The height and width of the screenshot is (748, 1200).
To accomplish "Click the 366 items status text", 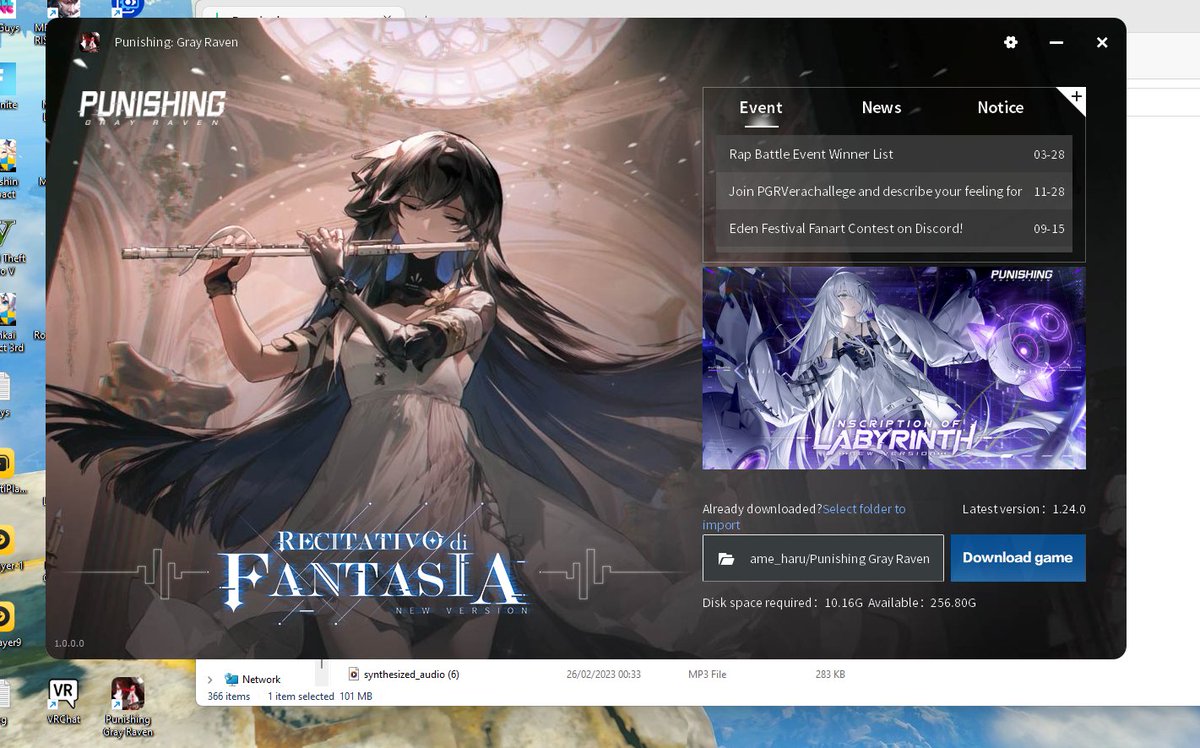I will coord(228,696).
